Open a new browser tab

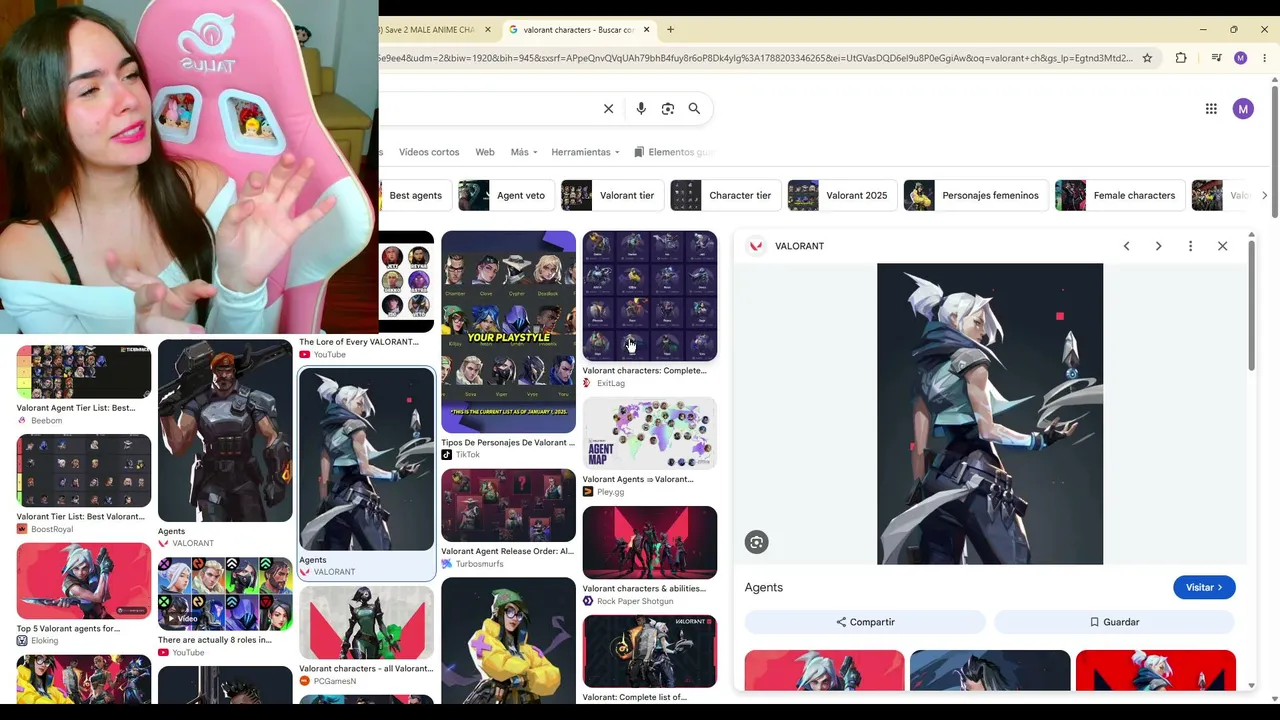pos(670,30)
